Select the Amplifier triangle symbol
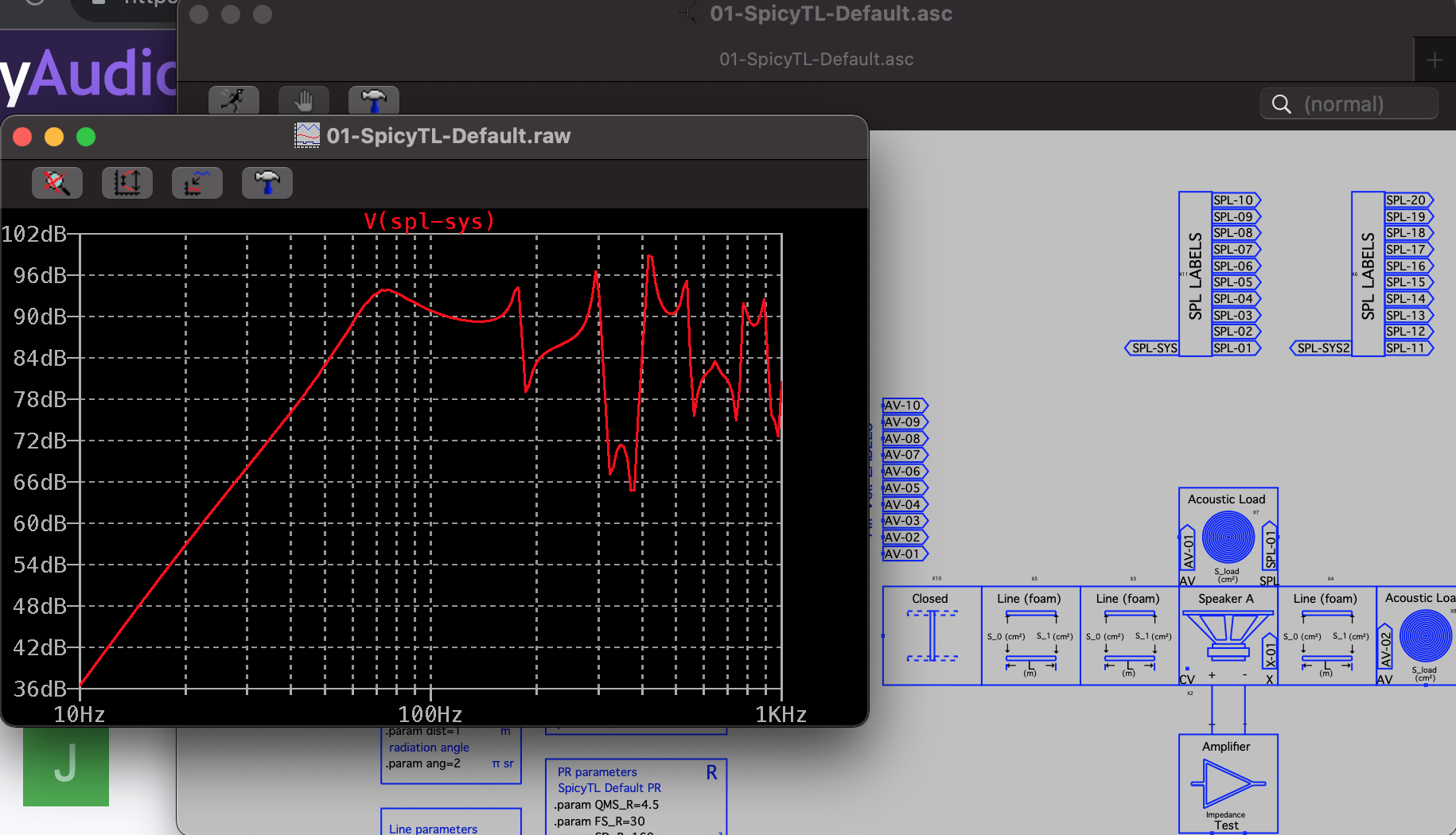 coord(1228,783)
